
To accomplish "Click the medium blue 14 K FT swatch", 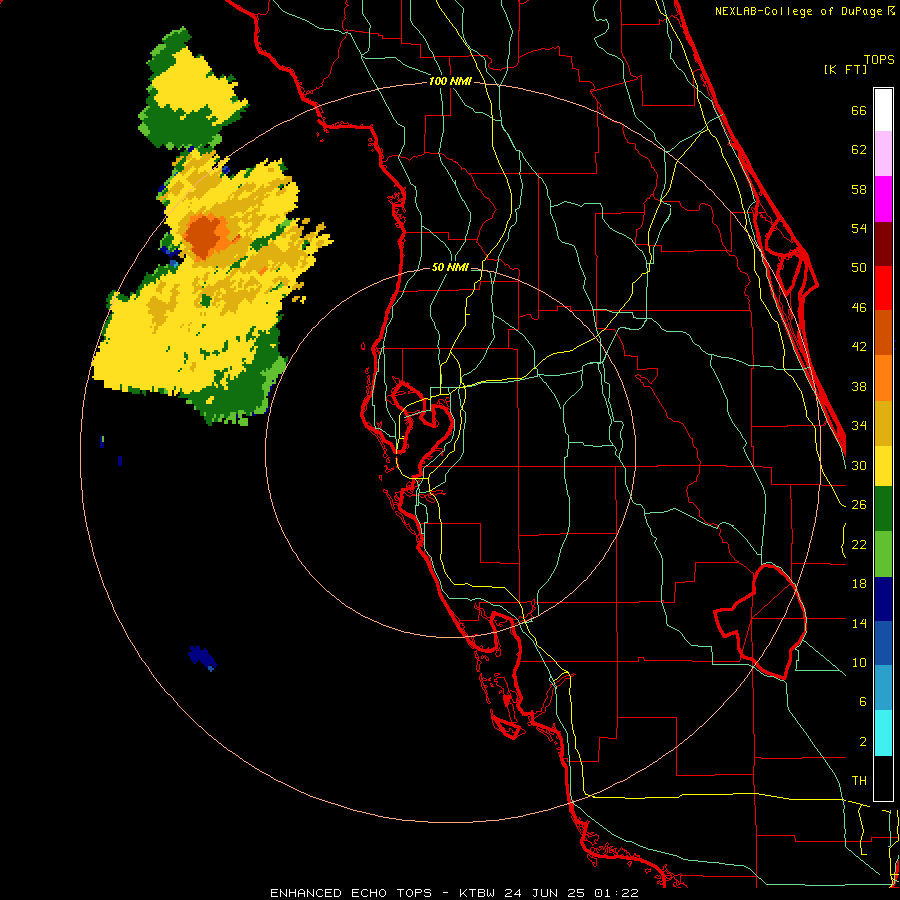I will coord(883,643).
